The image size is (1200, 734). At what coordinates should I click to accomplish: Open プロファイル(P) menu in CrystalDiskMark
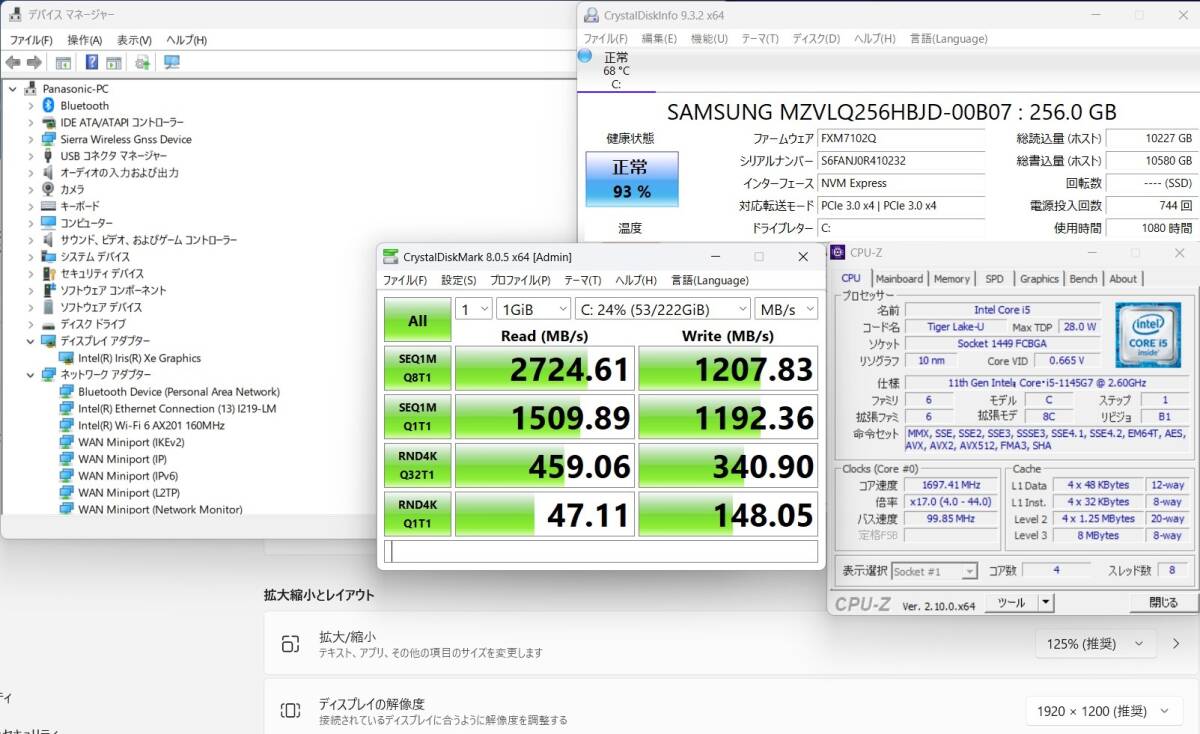(x=520, y=280)
